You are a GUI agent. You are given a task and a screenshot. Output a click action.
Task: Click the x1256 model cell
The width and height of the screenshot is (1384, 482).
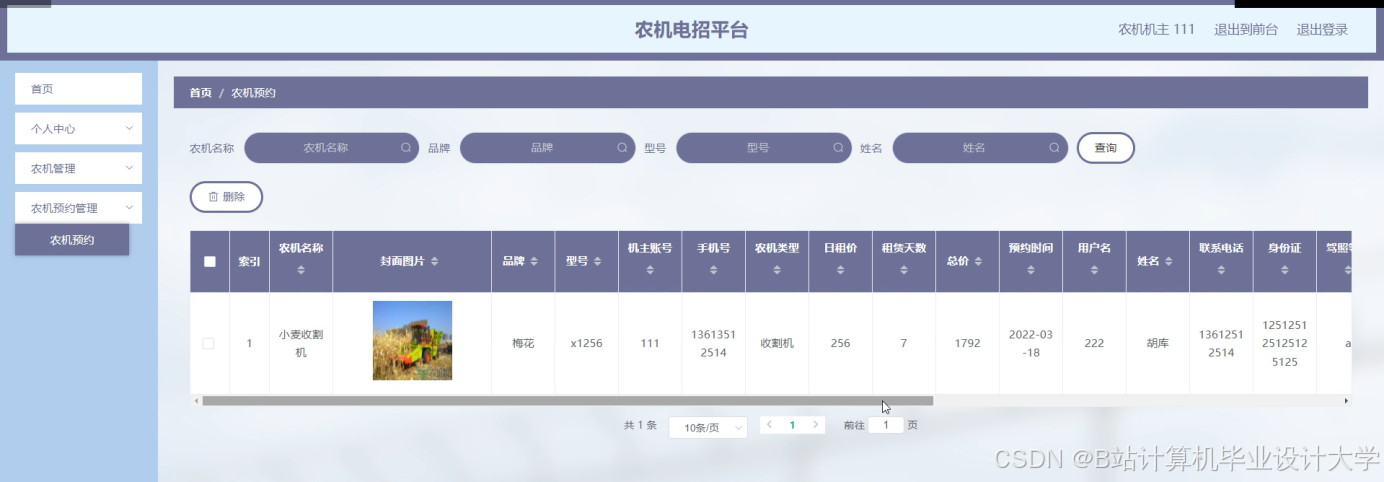[586, 343]
